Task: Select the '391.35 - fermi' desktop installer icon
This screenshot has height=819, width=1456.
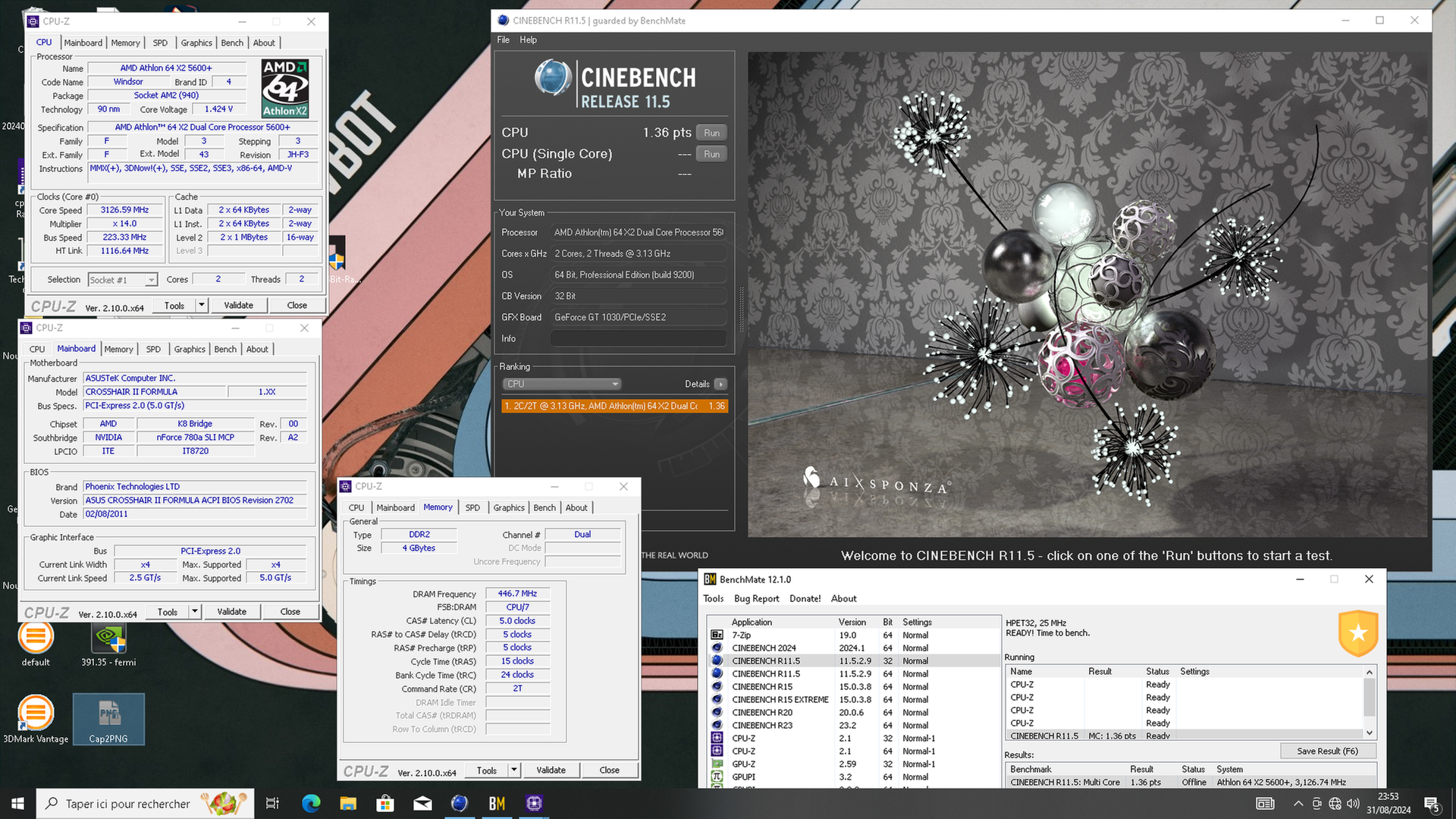Action: 108,645
